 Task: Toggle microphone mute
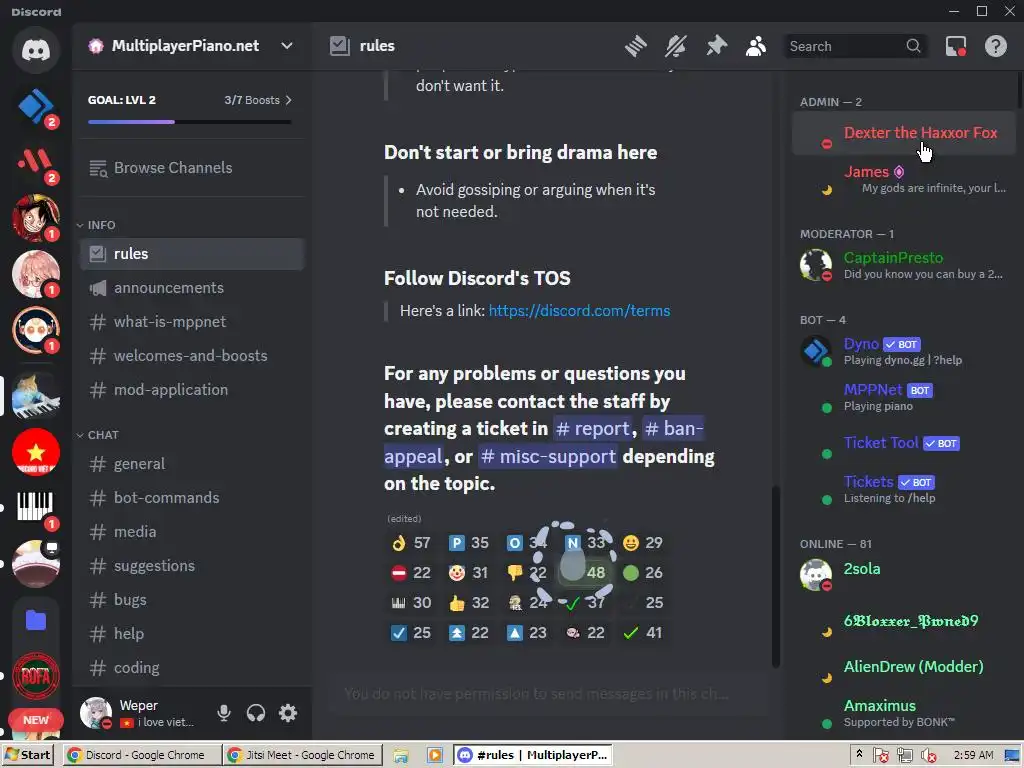click(224, 712)
